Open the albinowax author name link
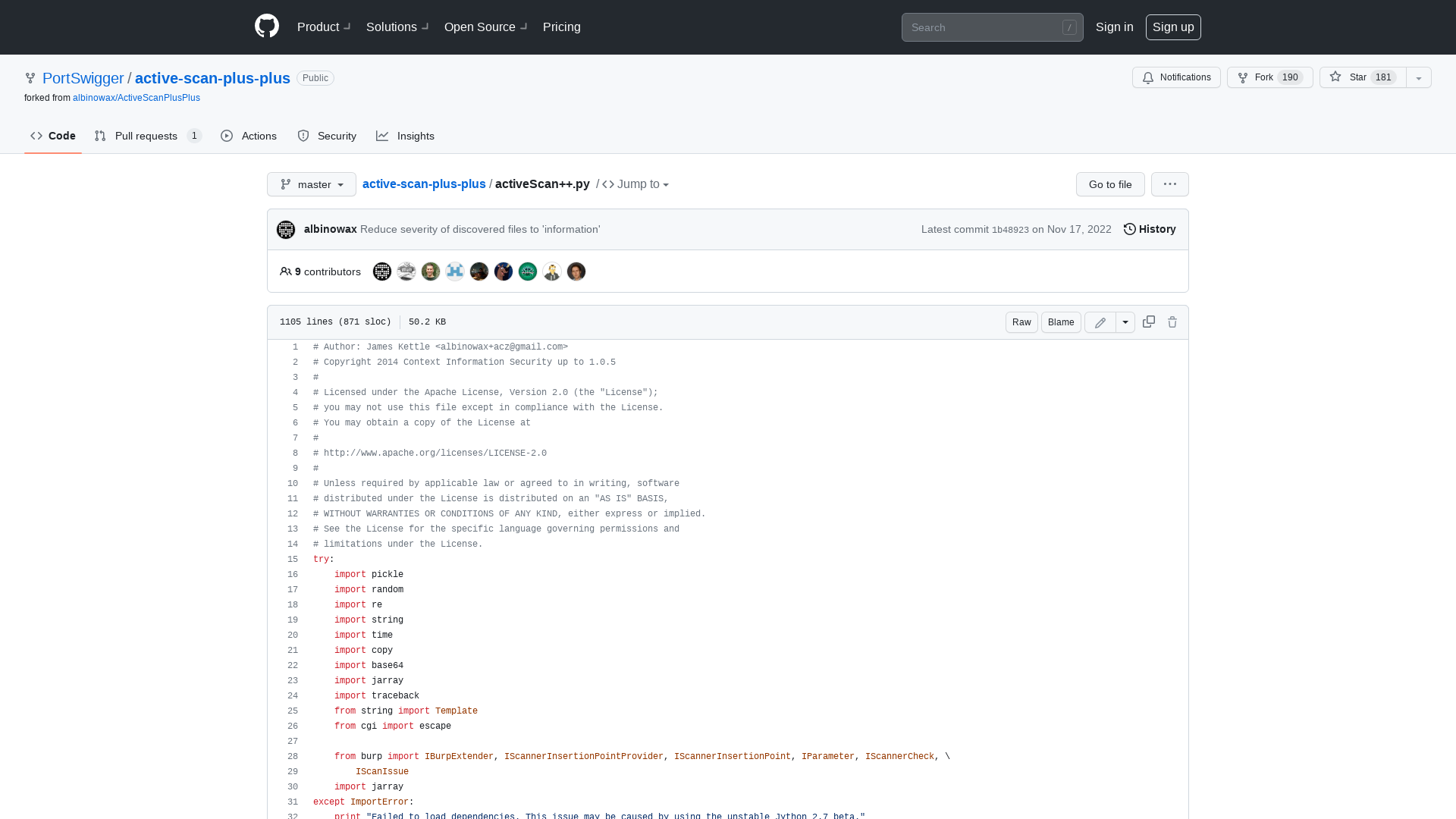Image resolution: width=1456 pixels, height=819 pixels. click(x=331, y=229)
